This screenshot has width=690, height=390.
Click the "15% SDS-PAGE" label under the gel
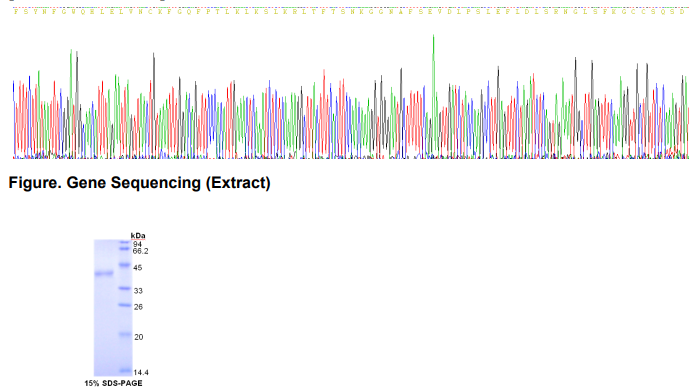tap(113, 383)
